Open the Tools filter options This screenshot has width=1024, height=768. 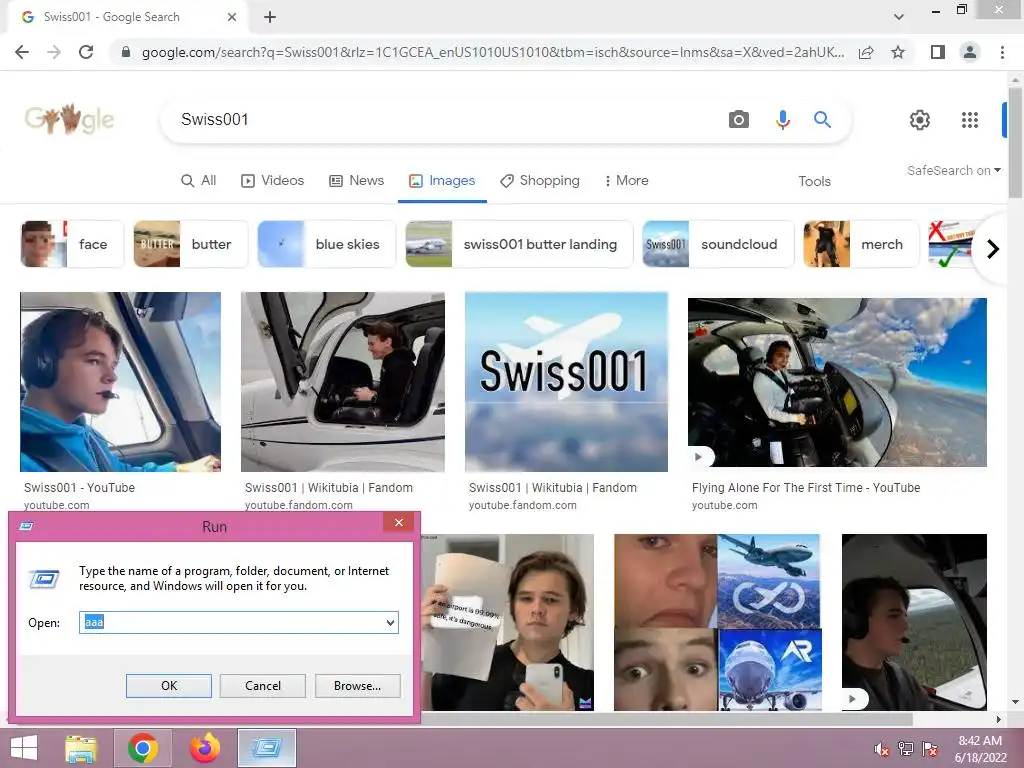coord(814,182)
